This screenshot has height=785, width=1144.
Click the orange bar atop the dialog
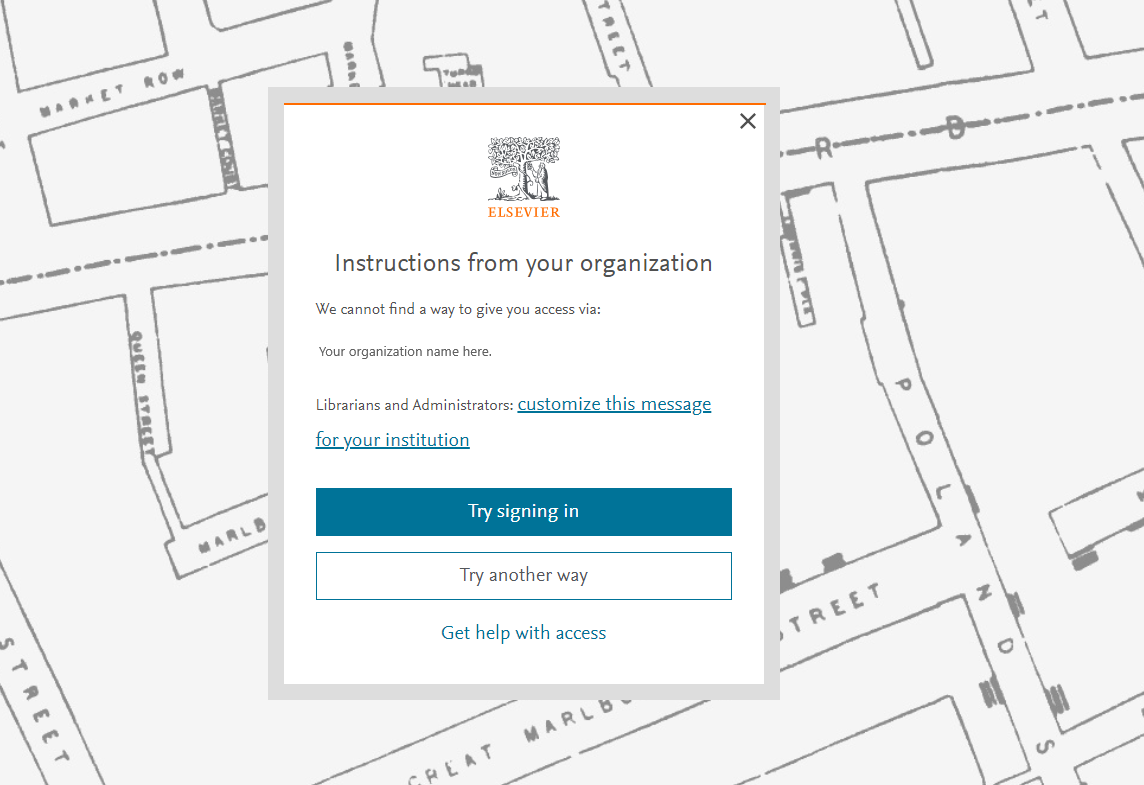pos(523,104)
